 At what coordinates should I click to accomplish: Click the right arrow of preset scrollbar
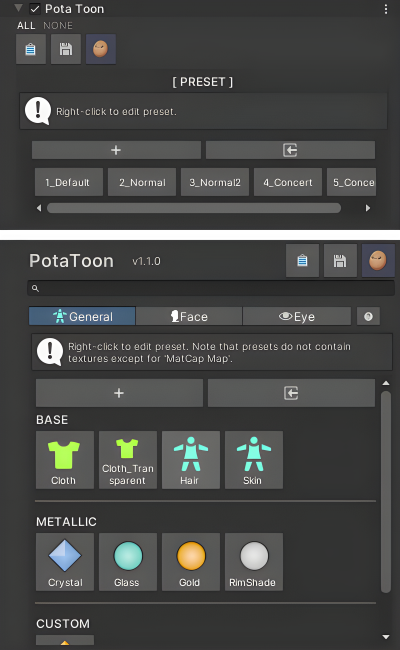pyautogui.click(x=368, y=208)
